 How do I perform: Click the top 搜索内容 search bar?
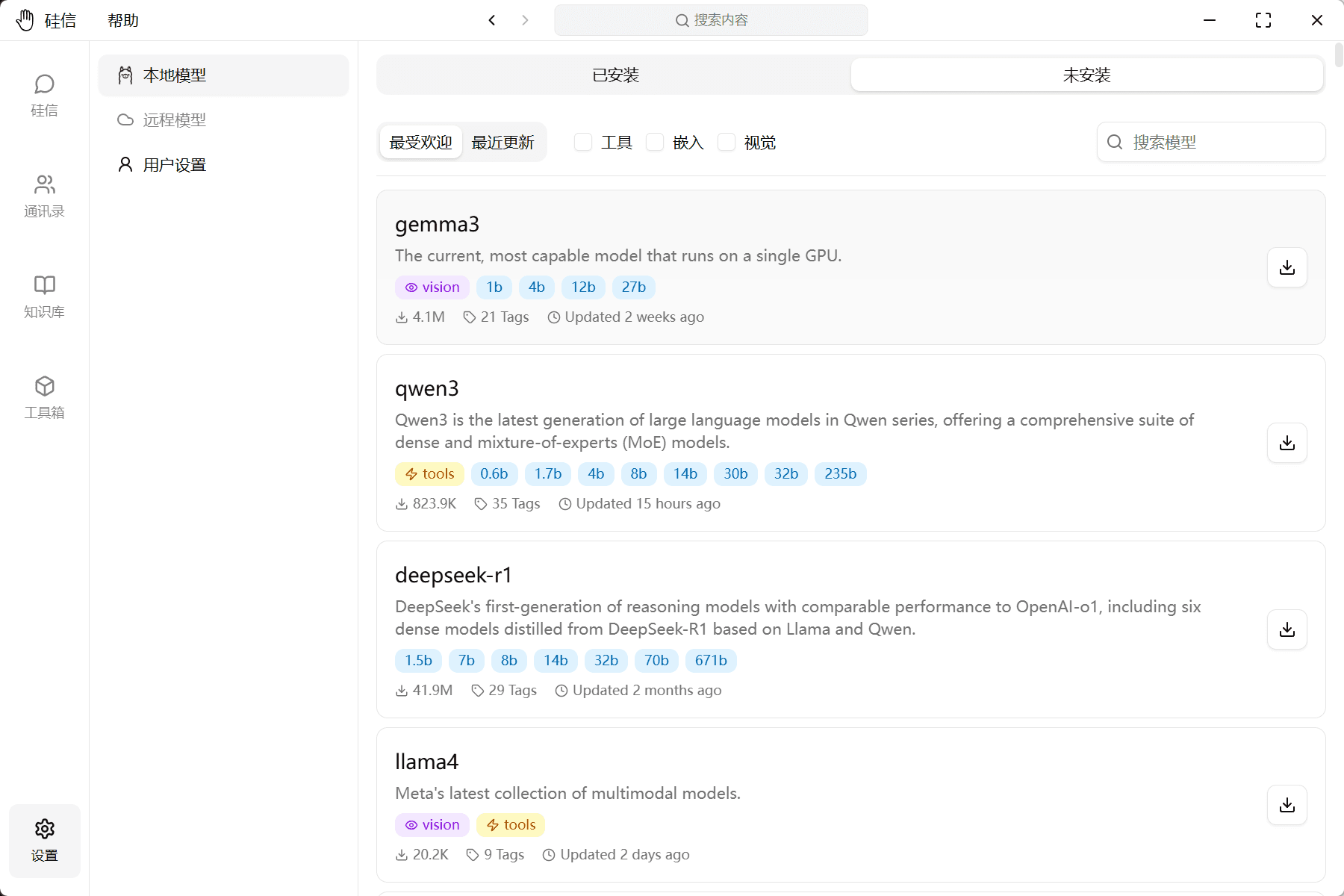click(x=711, y=20)
